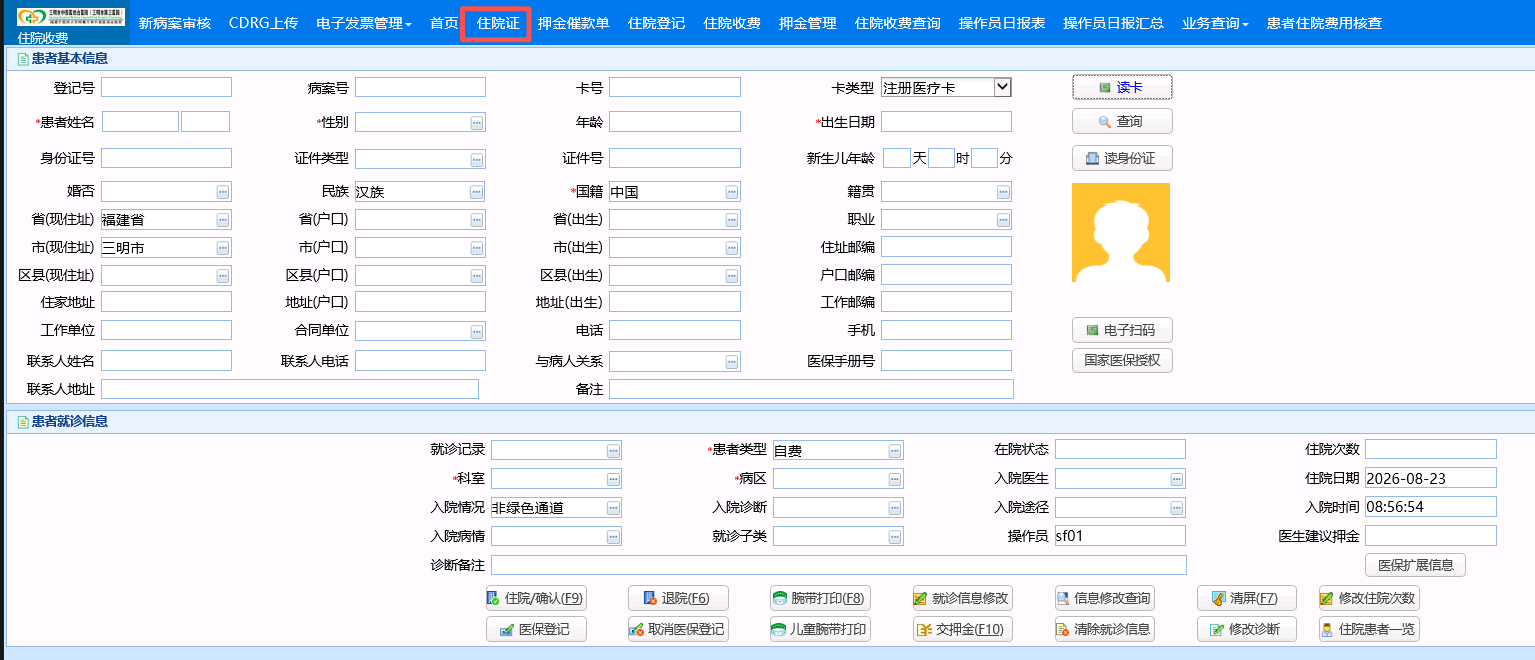This screenshot has height=660, width=1535.
Task: Click the 取消医保登记 button
Action: pos(678,630)
